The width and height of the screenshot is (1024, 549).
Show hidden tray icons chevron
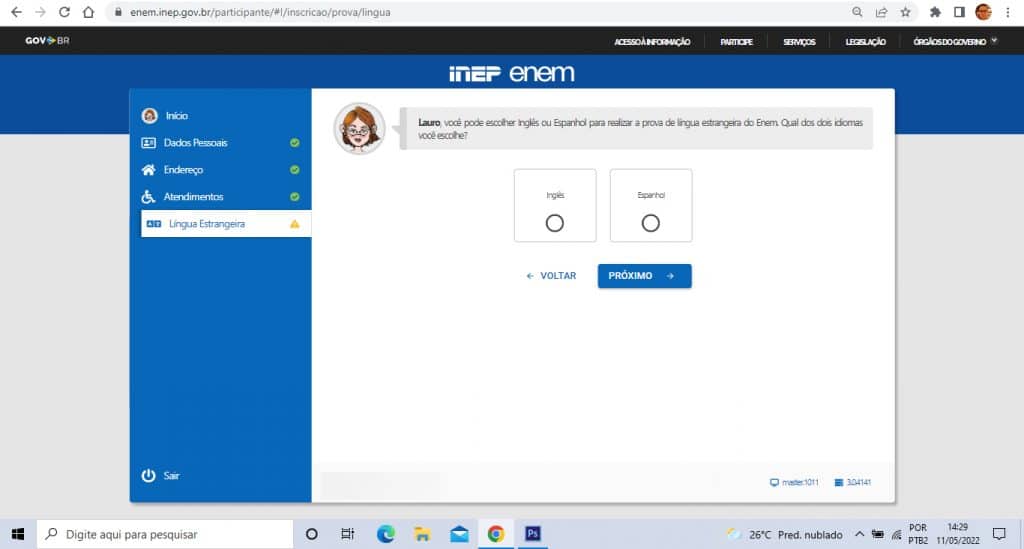(x=859, y=534)
